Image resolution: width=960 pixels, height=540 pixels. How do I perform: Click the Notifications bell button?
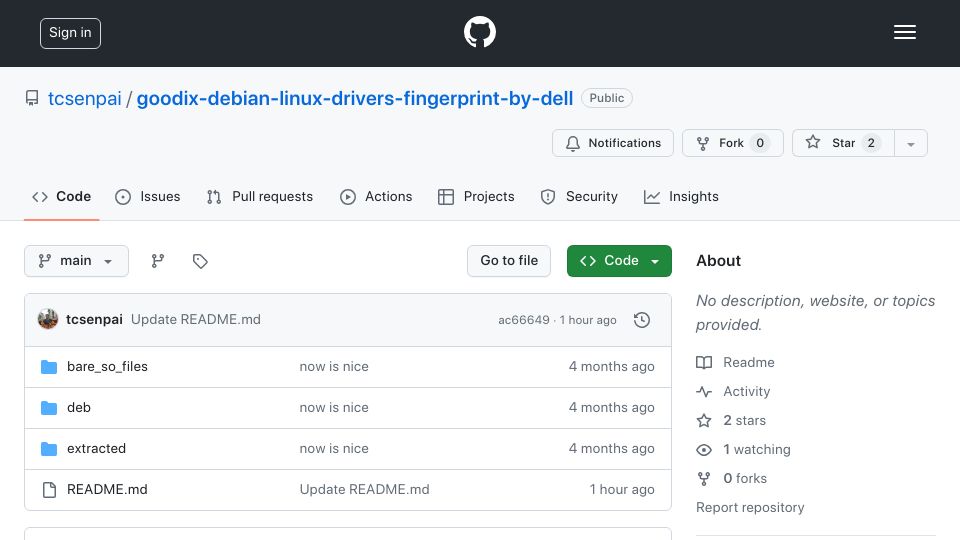point(613,143)
